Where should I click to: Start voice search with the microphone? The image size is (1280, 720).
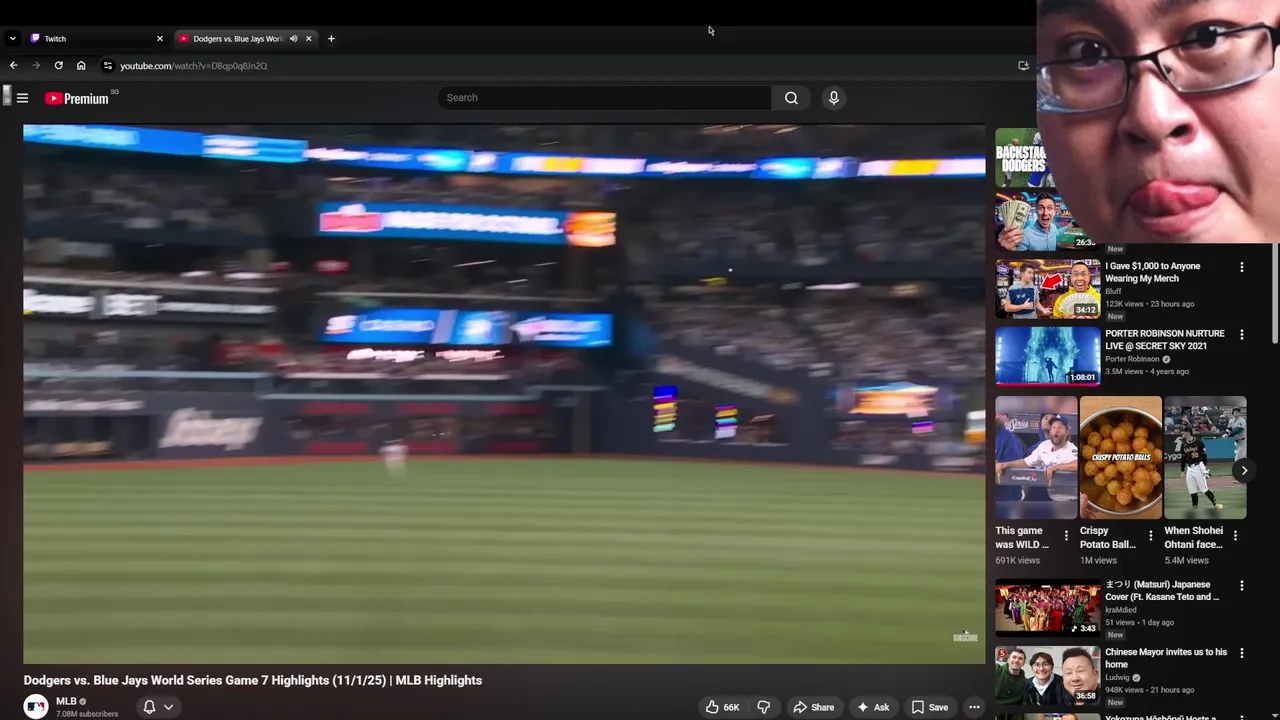coord(833,98)
